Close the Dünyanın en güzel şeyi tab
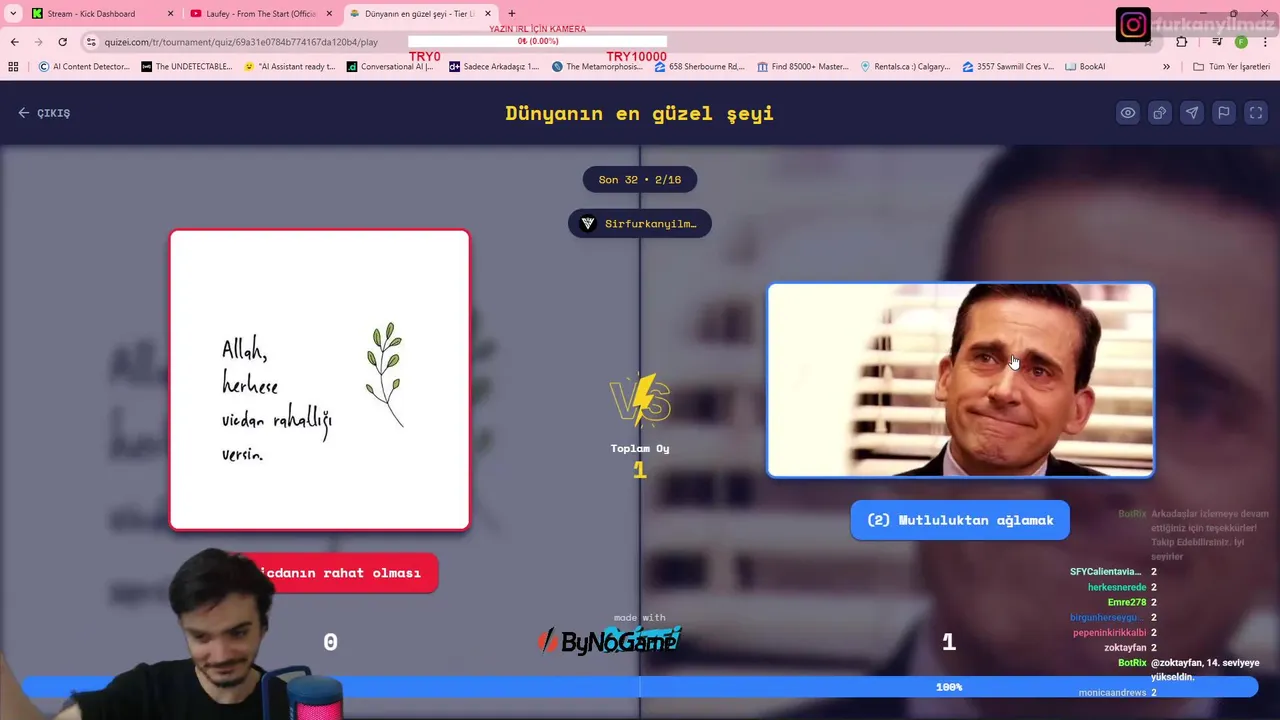 point(488,14)
